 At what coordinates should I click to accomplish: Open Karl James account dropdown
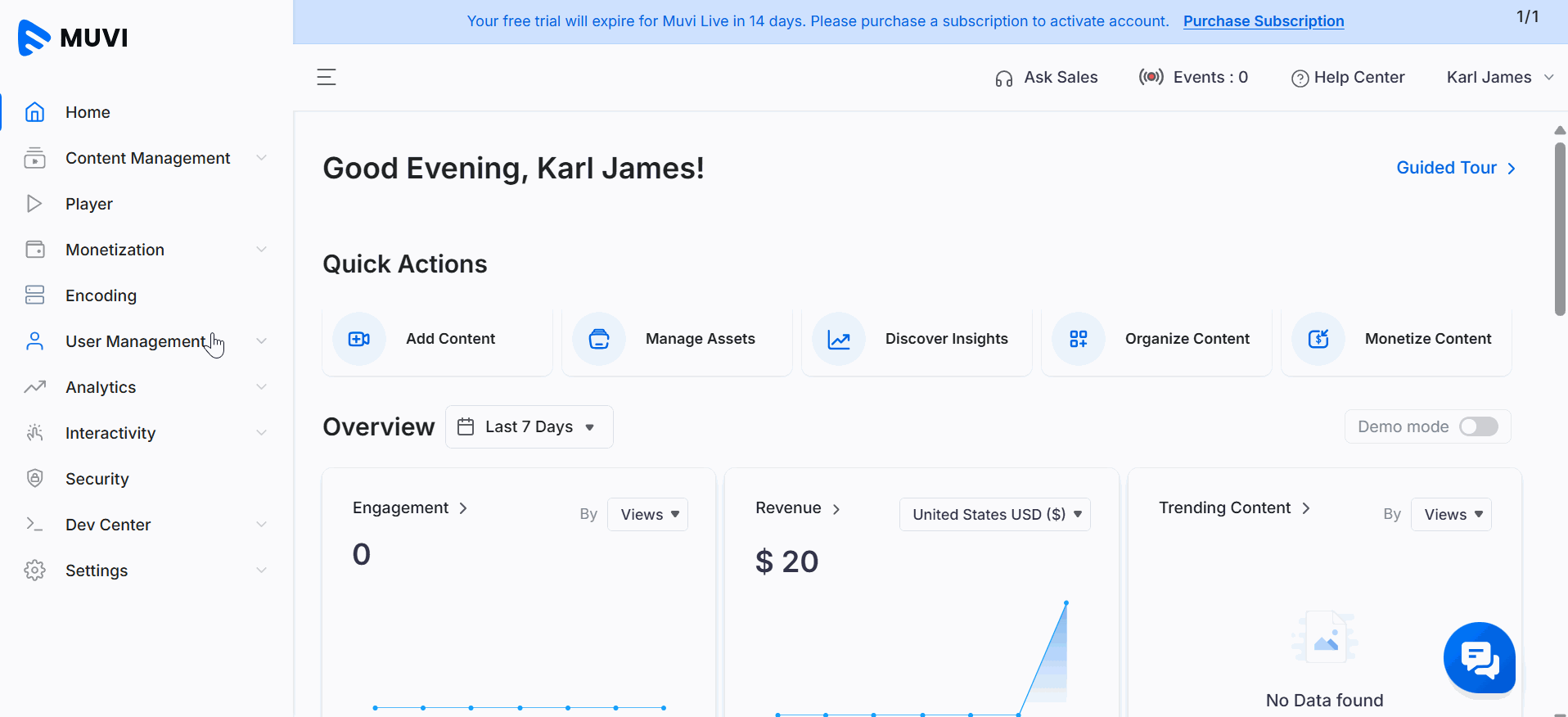point(1500,77)
